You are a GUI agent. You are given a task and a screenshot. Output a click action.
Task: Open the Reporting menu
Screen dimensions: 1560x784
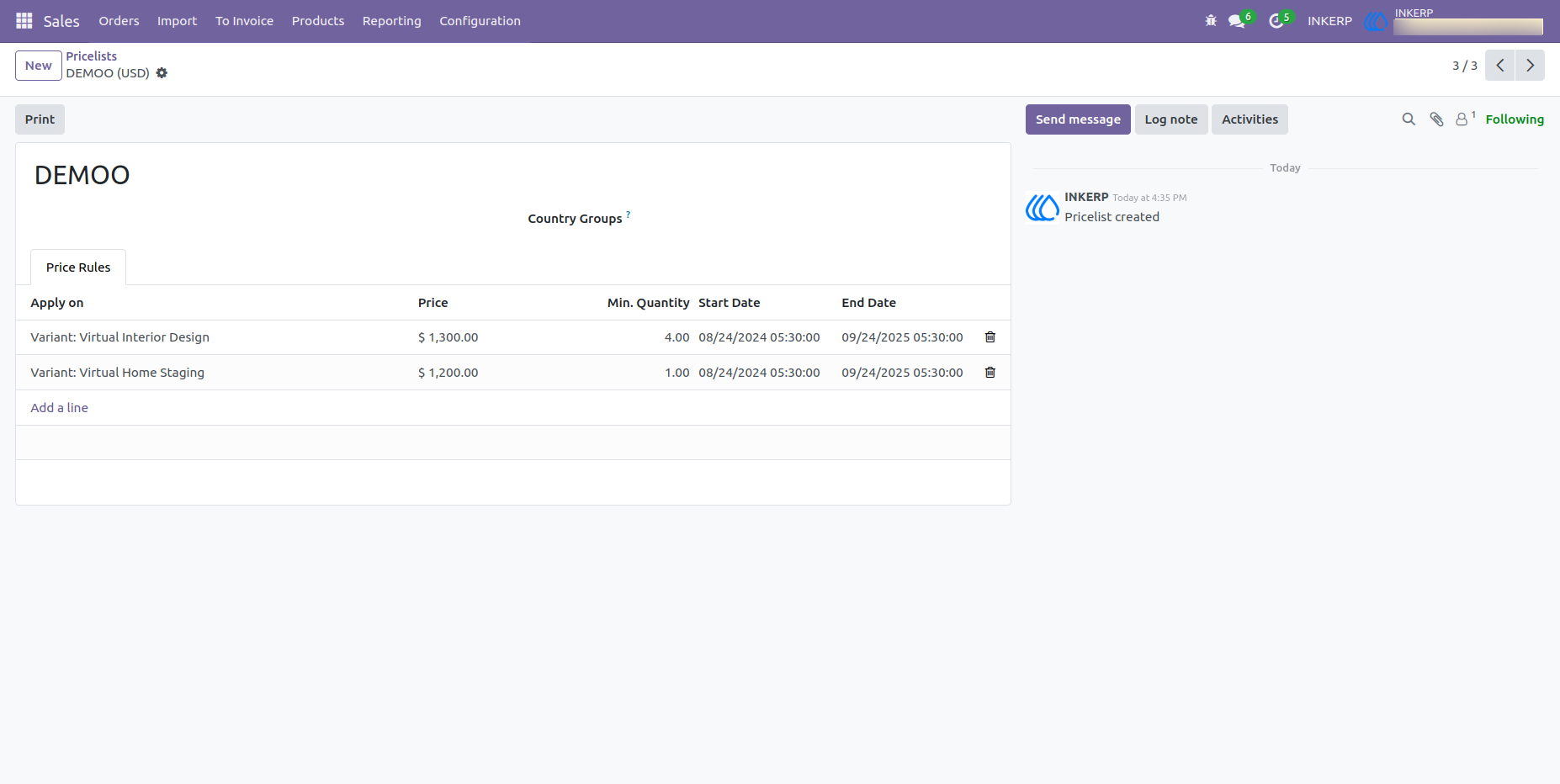point(391,21)
